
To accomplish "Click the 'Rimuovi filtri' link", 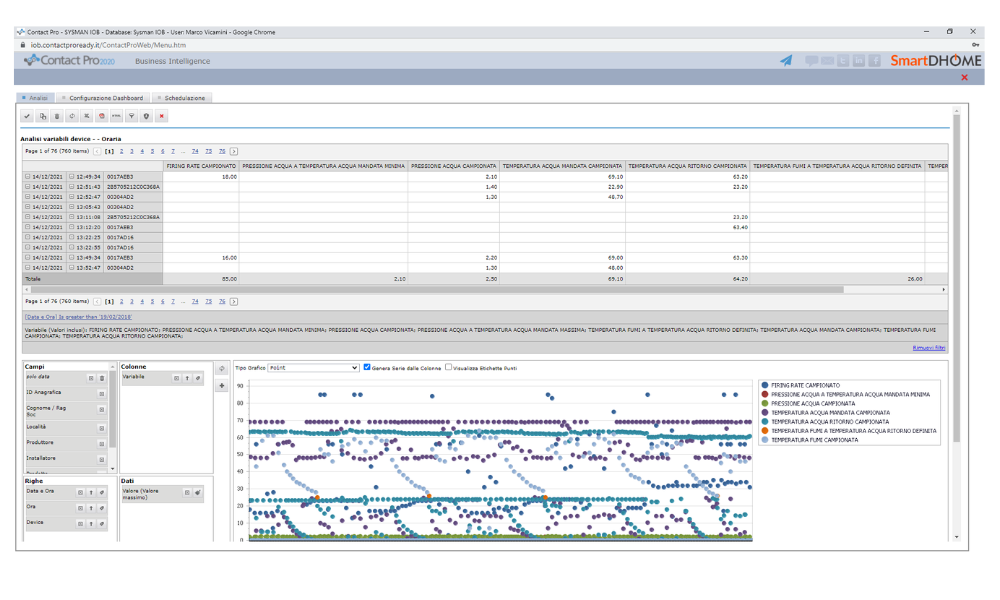I will (929, 348).
